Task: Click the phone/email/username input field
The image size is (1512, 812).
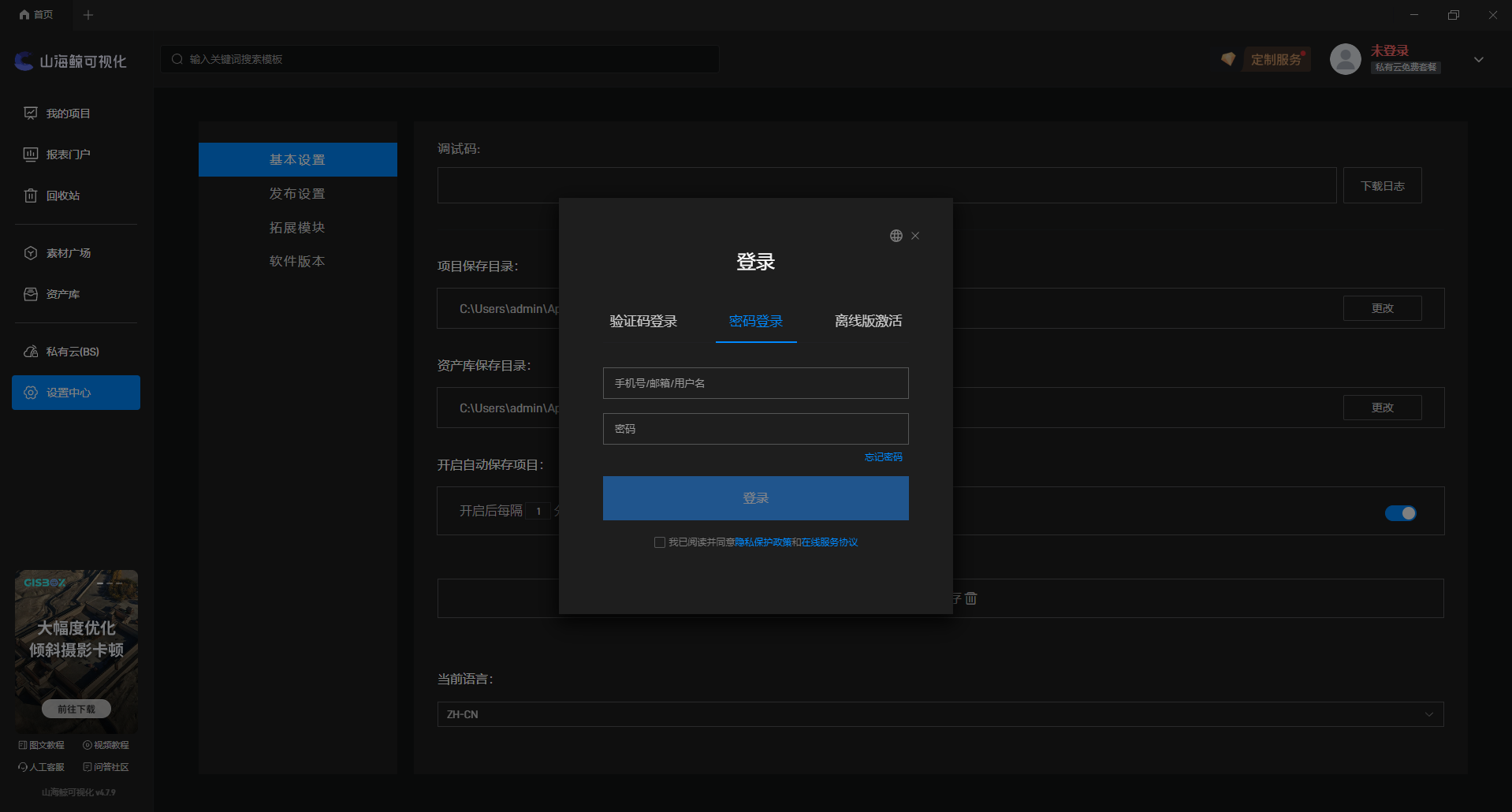Action: 756,383
